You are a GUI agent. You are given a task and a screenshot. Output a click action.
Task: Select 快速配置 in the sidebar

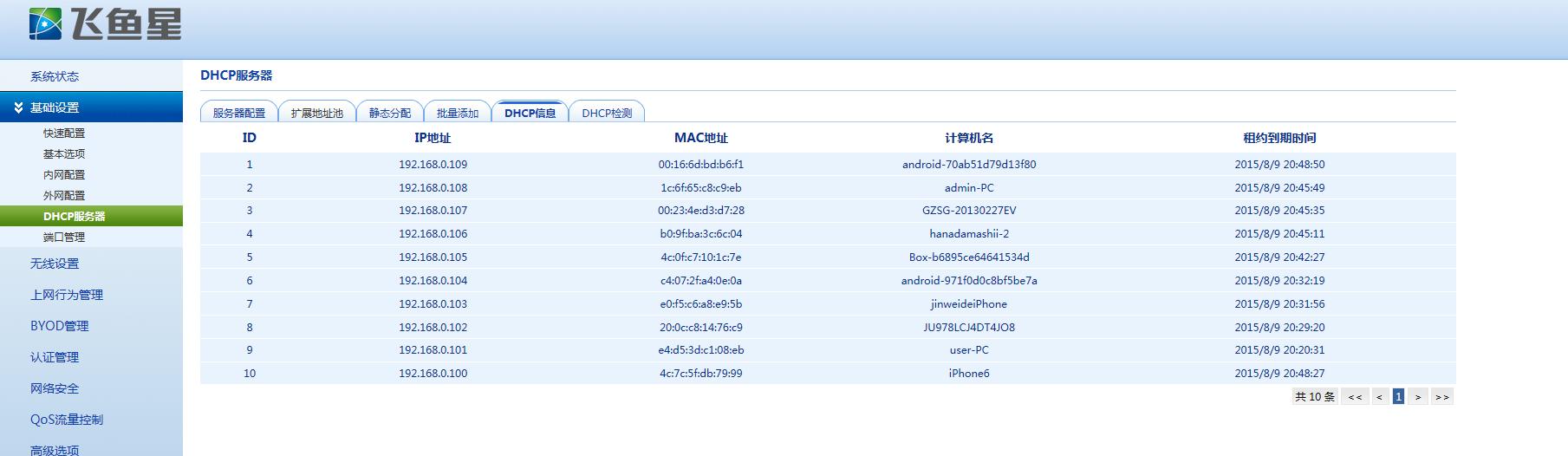[x=64, y=134]
